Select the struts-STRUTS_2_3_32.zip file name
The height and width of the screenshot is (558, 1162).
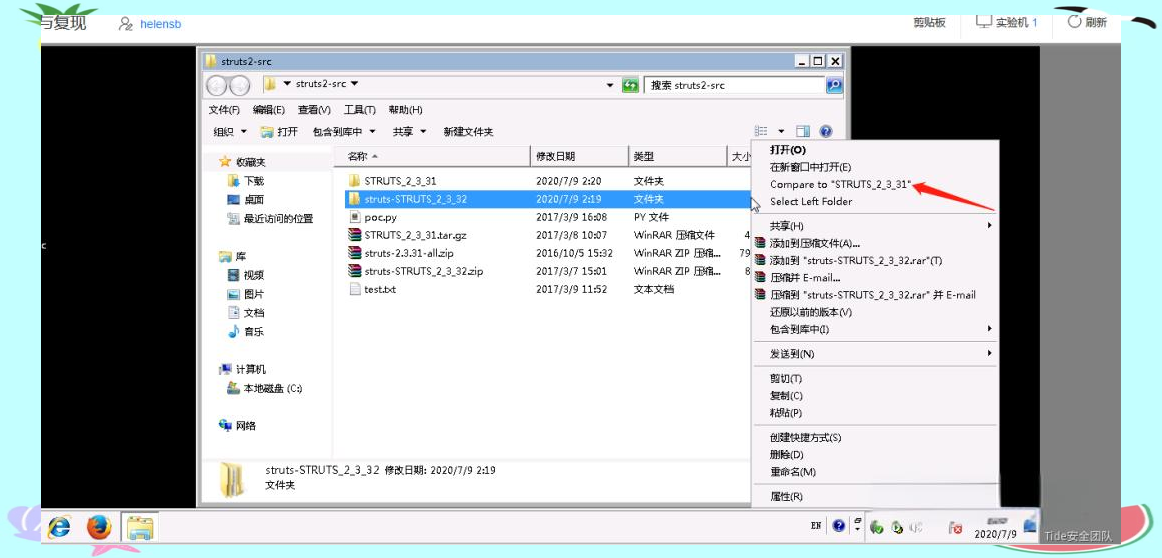click(x=423, y=271)
